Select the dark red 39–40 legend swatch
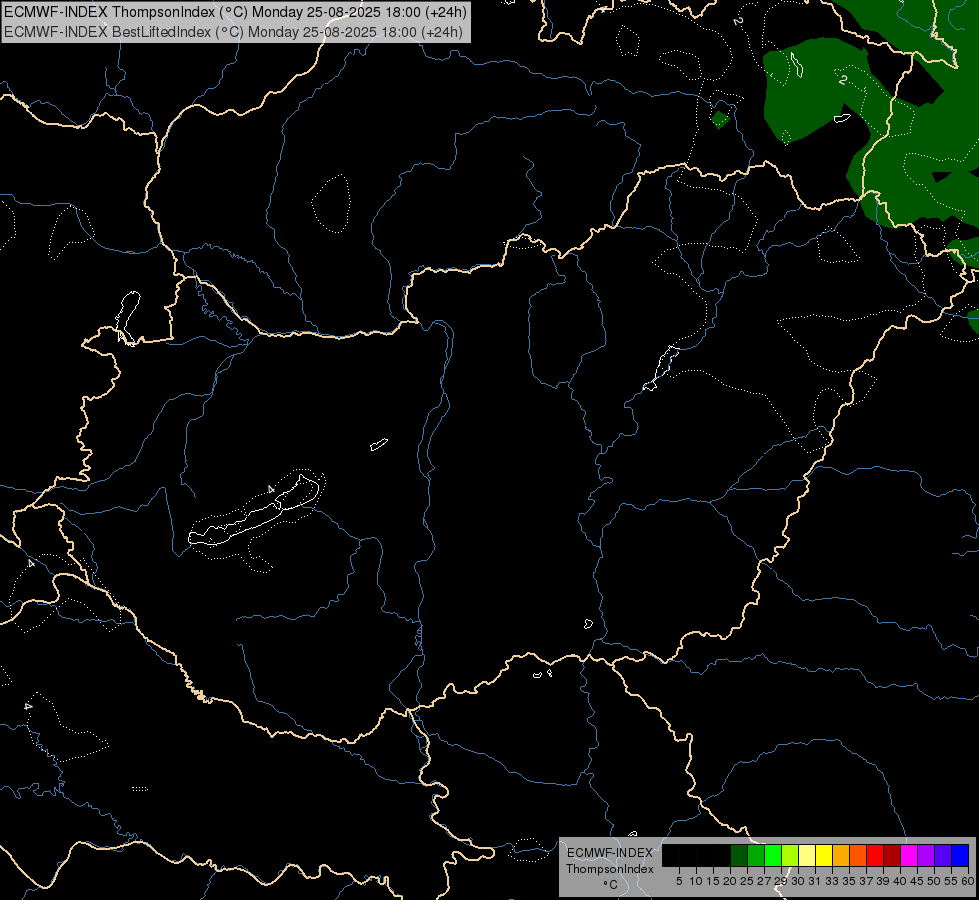Screen dimensions: 979x900 coord(892,856)
